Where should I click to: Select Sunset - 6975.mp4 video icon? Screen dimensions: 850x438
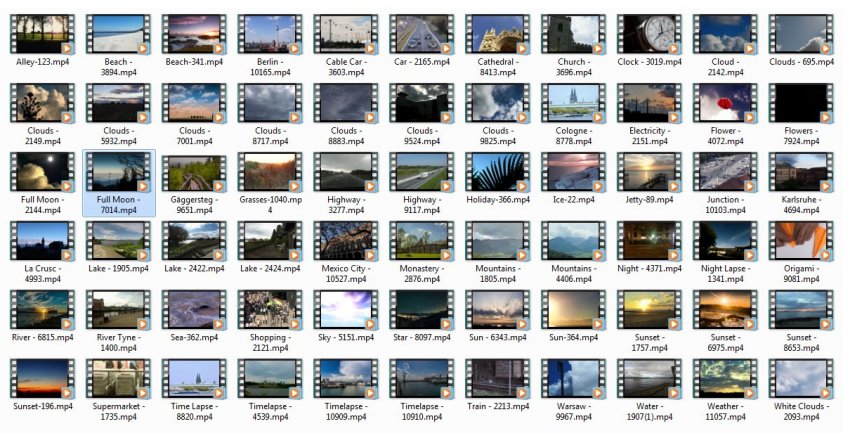point(725,310)
